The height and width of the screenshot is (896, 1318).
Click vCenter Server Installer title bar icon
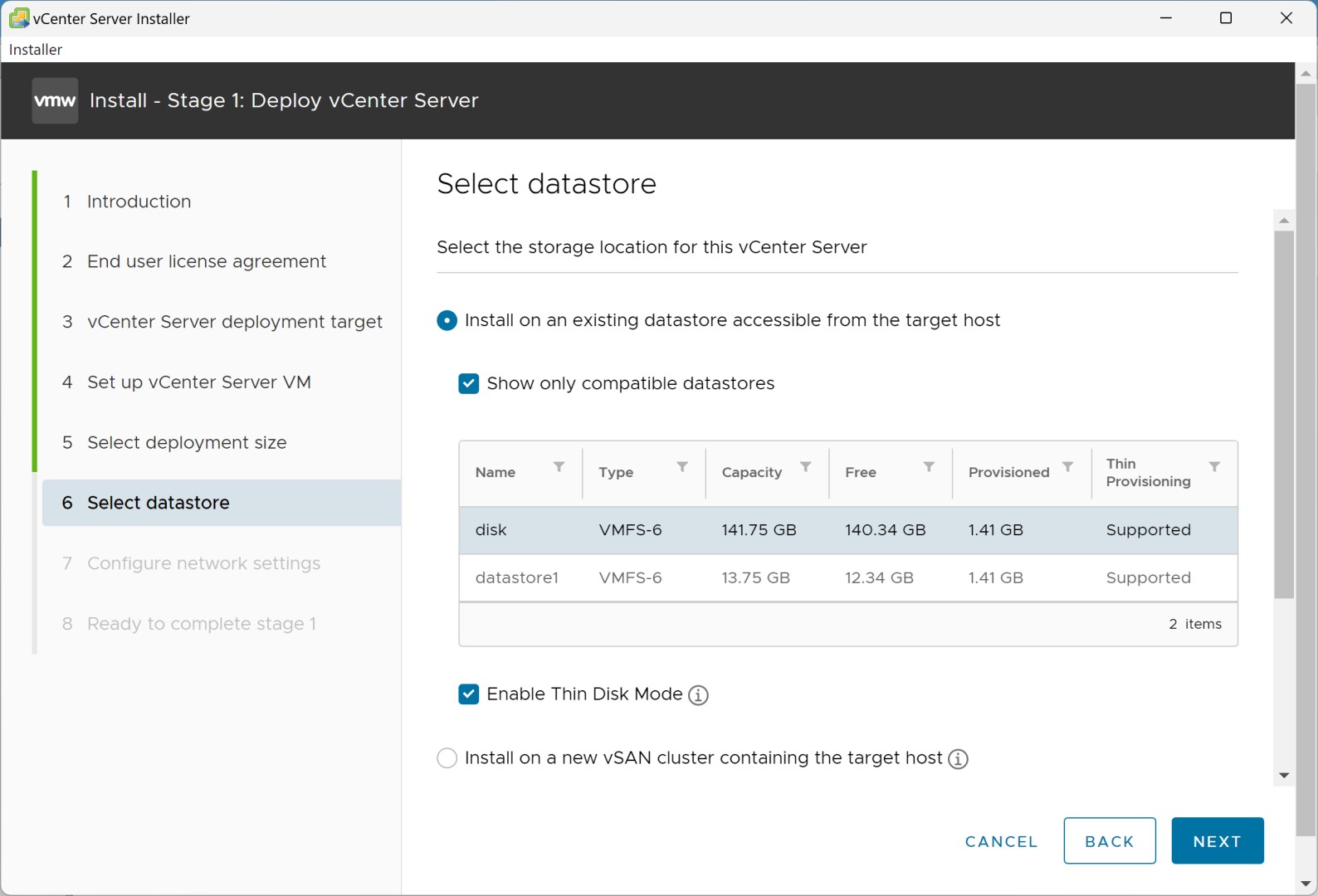[x=18, y=17]
